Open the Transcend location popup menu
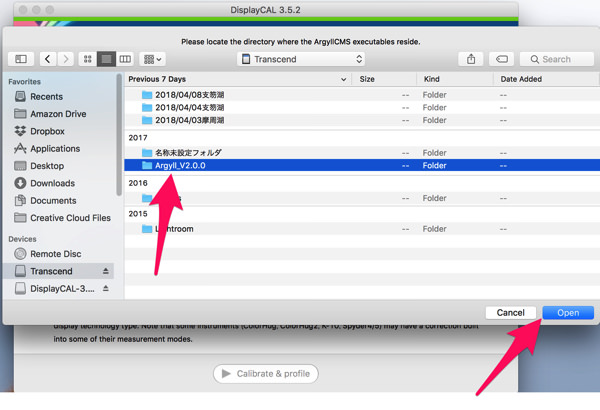600x410 pixels. coord(302,60)
